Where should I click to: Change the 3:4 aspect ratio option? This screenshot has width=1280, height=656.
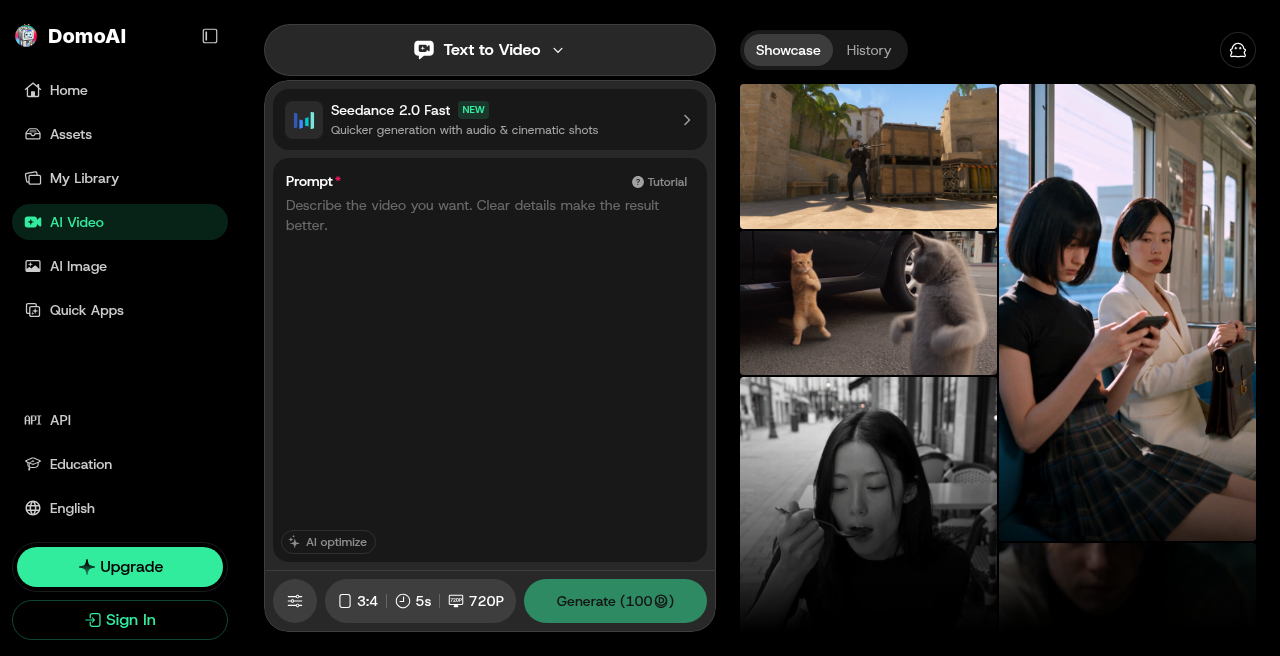pos(358,601)
